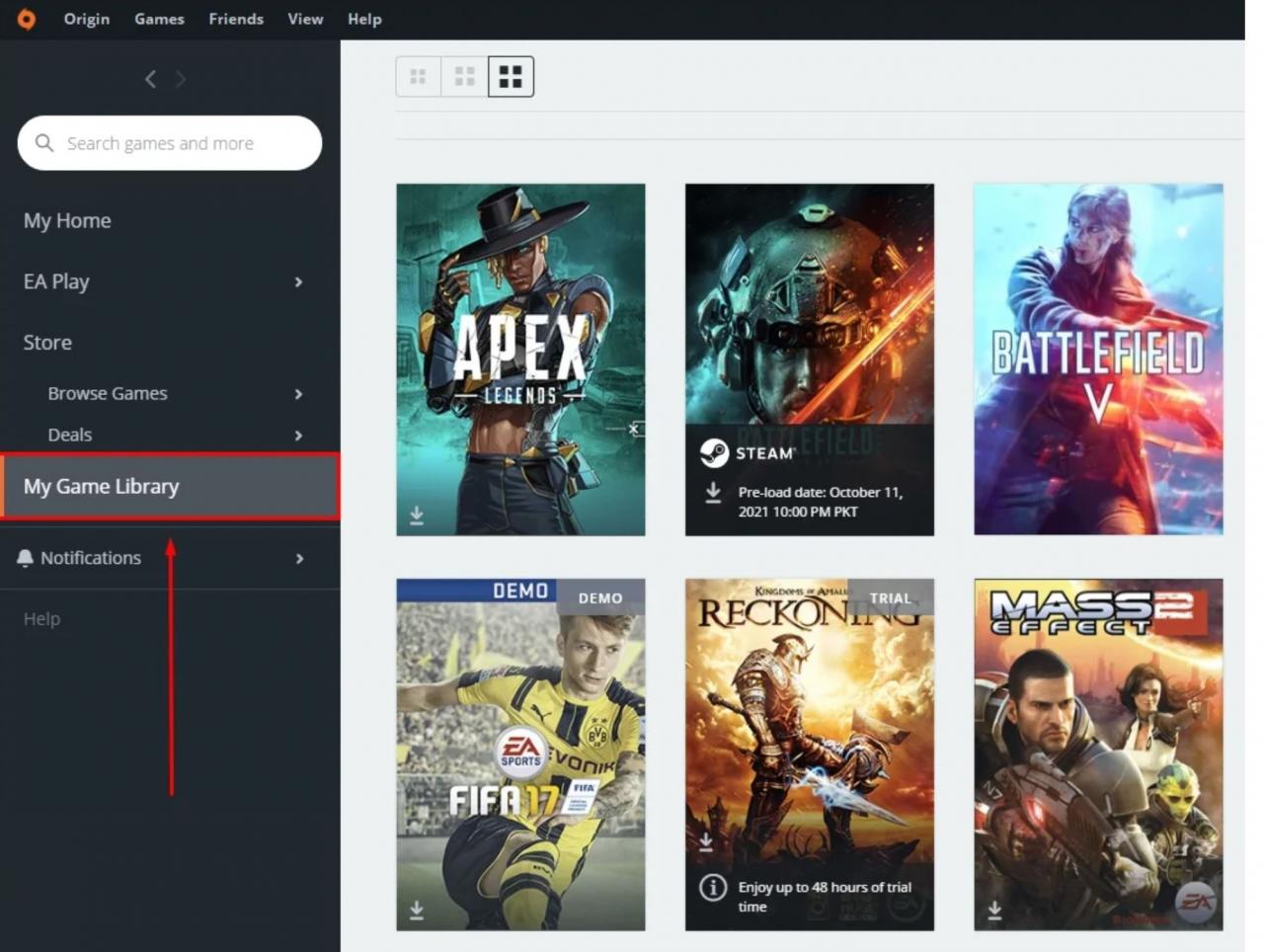
Task: Switch to medium tile view
Action: (464, 76)
